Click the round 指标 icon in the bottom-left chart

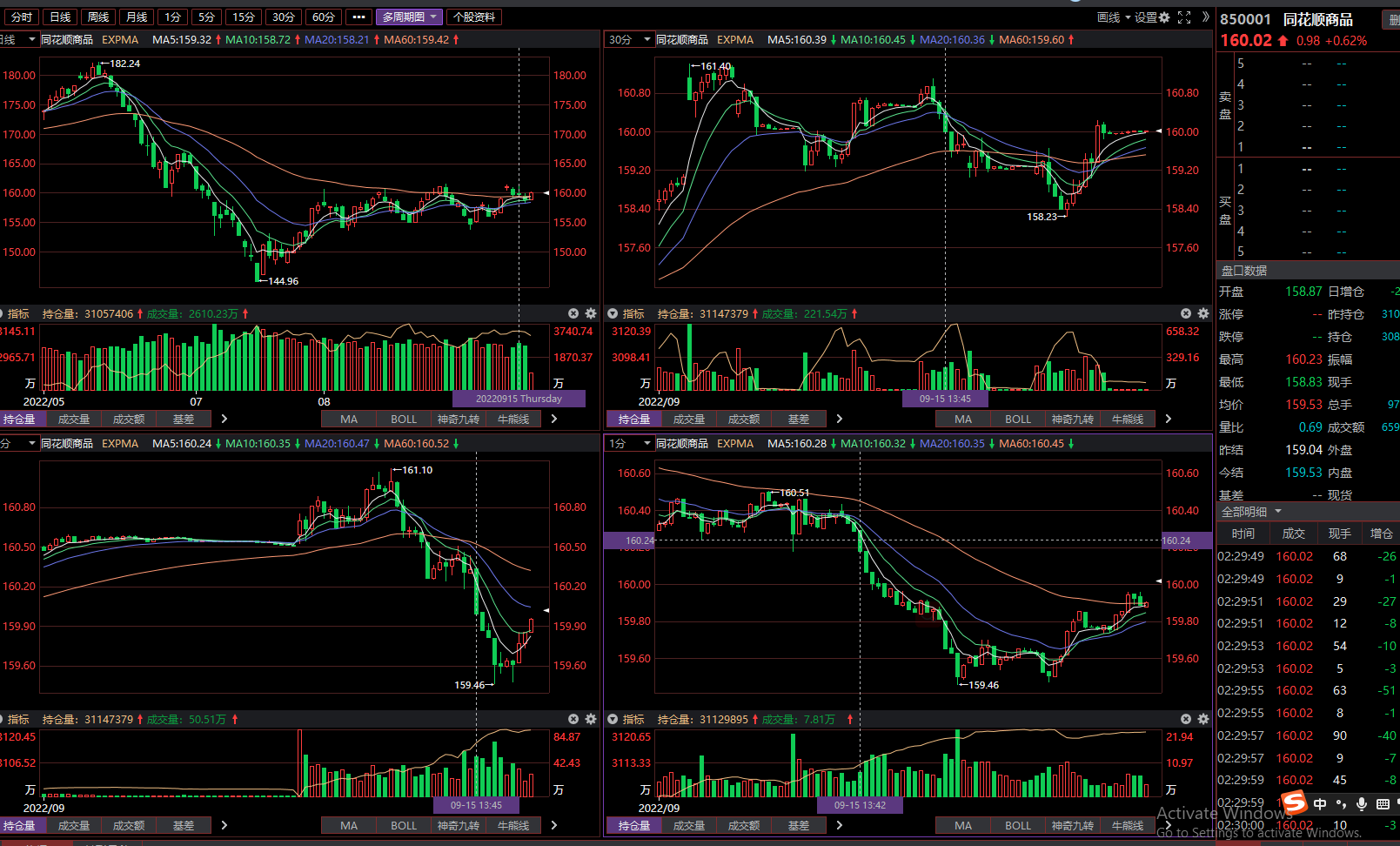coord(2,719)
